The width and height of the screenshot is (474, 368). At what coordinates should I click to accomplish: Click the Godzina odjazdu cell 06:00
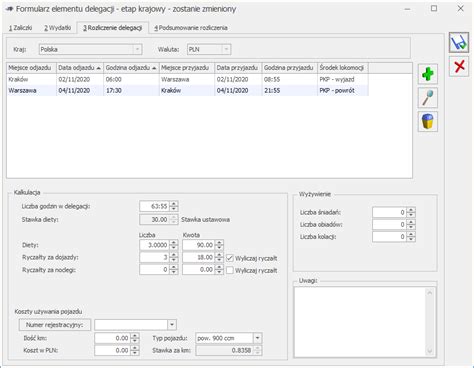(x=131, y=79)
